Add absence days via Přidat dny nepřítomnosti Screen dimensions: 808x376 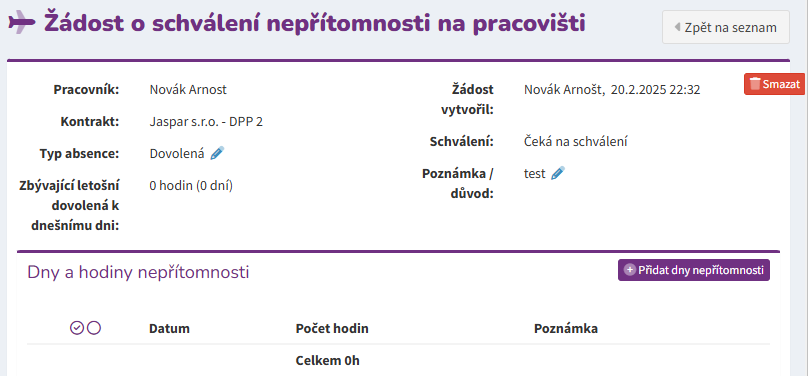[x=694, y=270]
